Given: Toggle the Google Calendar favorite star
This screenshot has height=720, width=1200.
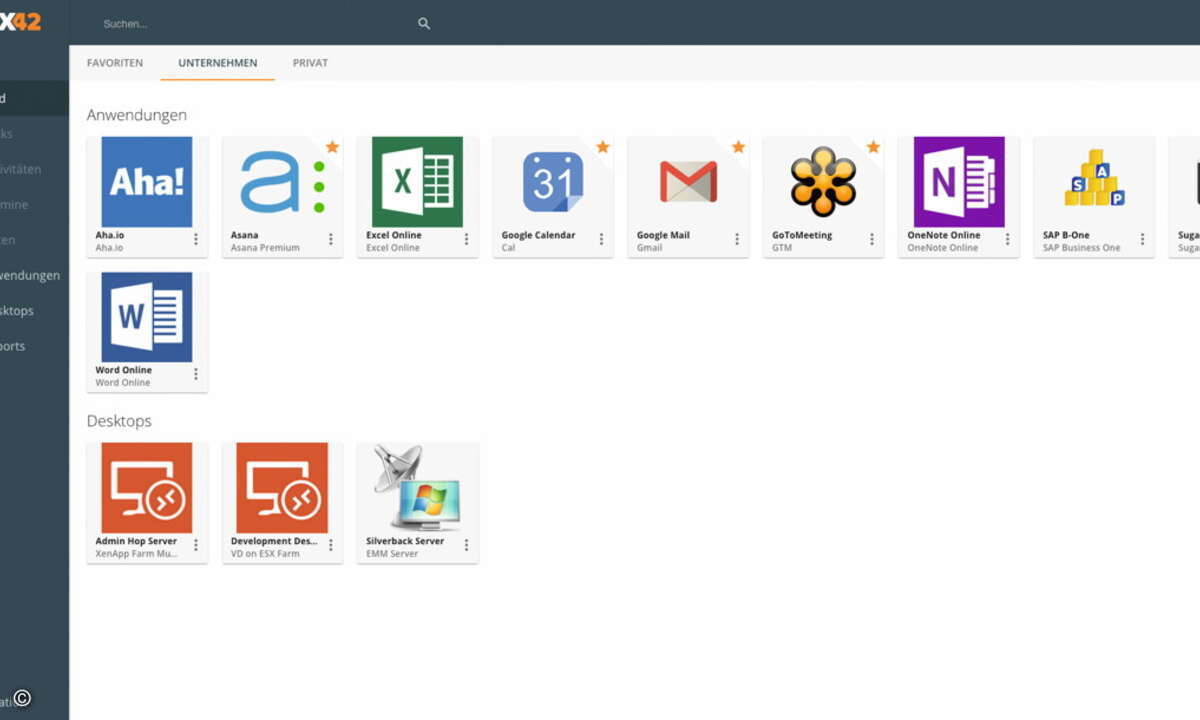Looking at the screenshot, I should coord(603,147).
